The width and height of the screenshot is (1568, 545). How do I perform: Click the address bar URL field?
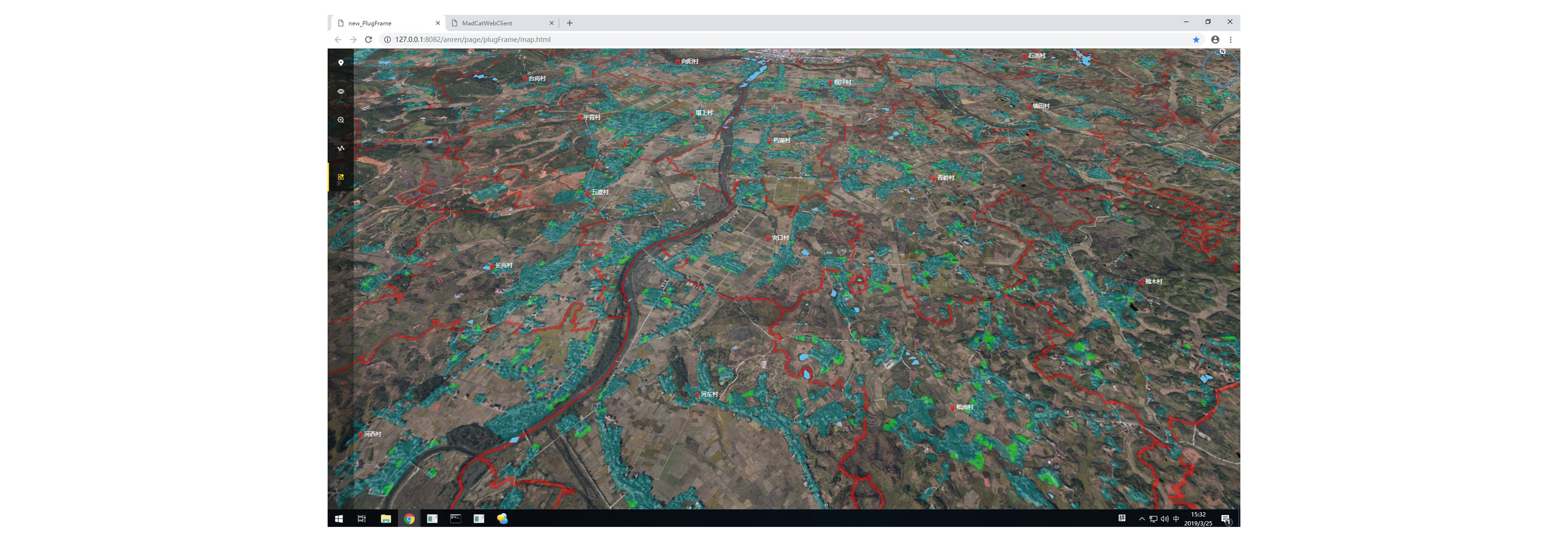[791, 40]
